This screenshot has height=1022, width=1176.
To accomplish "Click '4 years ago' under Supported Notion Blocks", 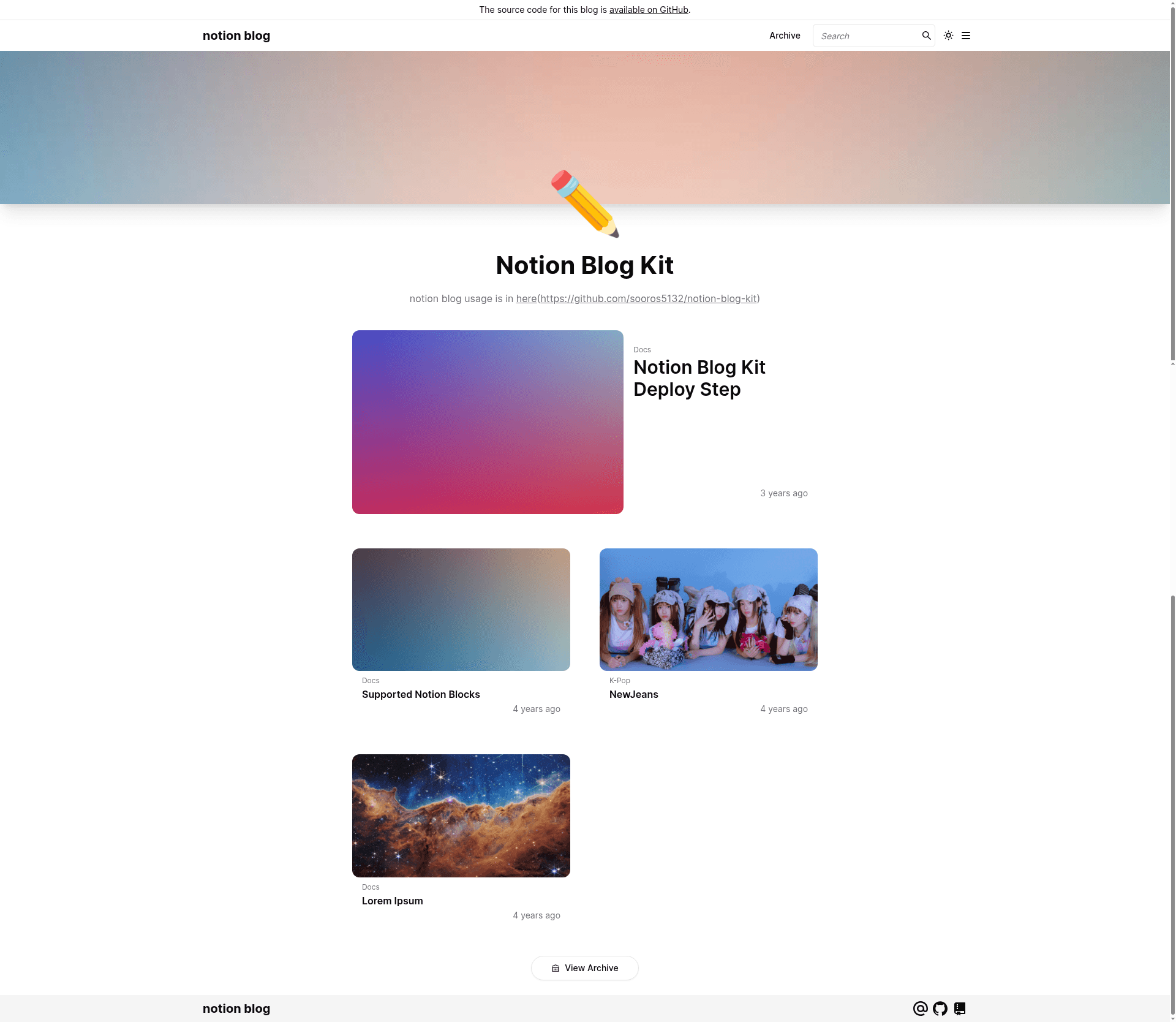I will click(537, 709).
